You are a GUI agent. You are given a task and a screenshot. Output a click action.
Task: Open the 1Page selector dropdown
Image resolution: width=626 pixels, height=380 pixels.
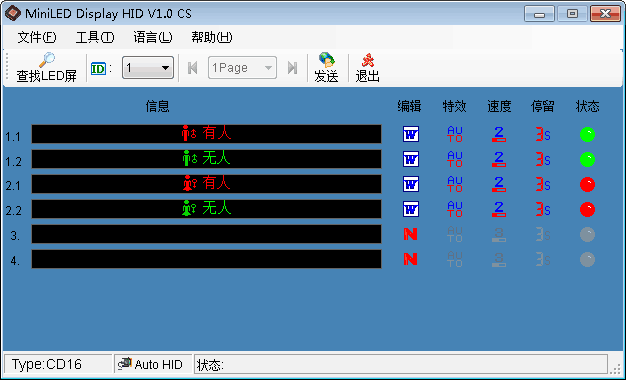242,67
